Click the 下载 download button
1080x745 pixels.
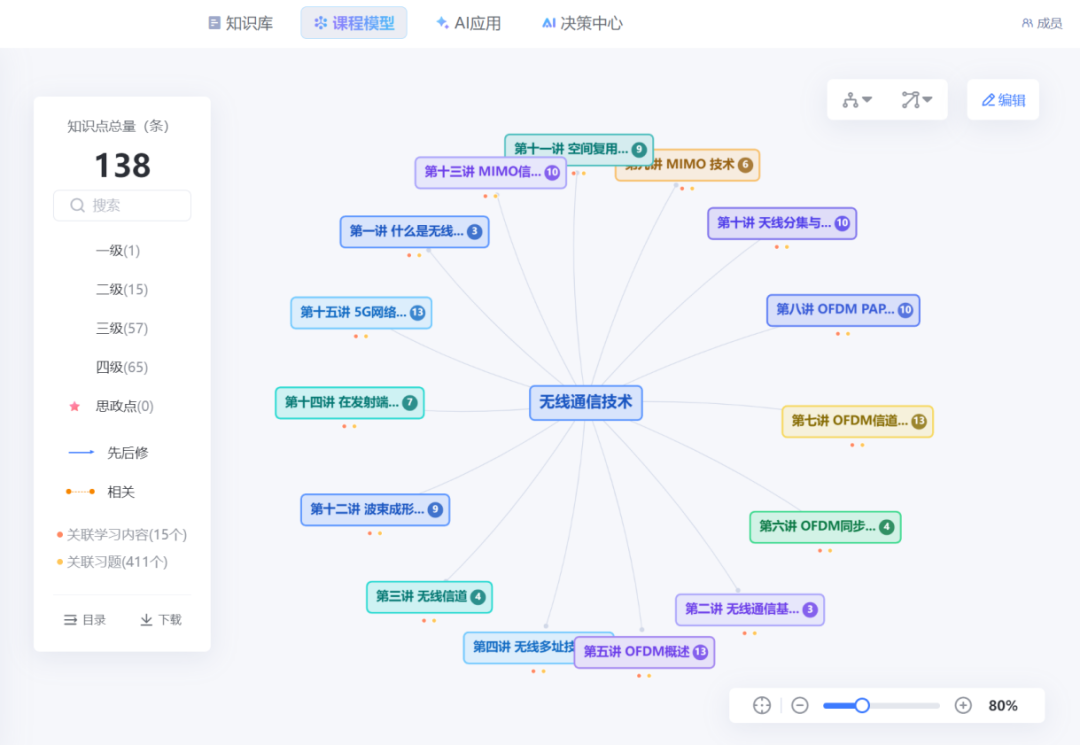point(160,620)
